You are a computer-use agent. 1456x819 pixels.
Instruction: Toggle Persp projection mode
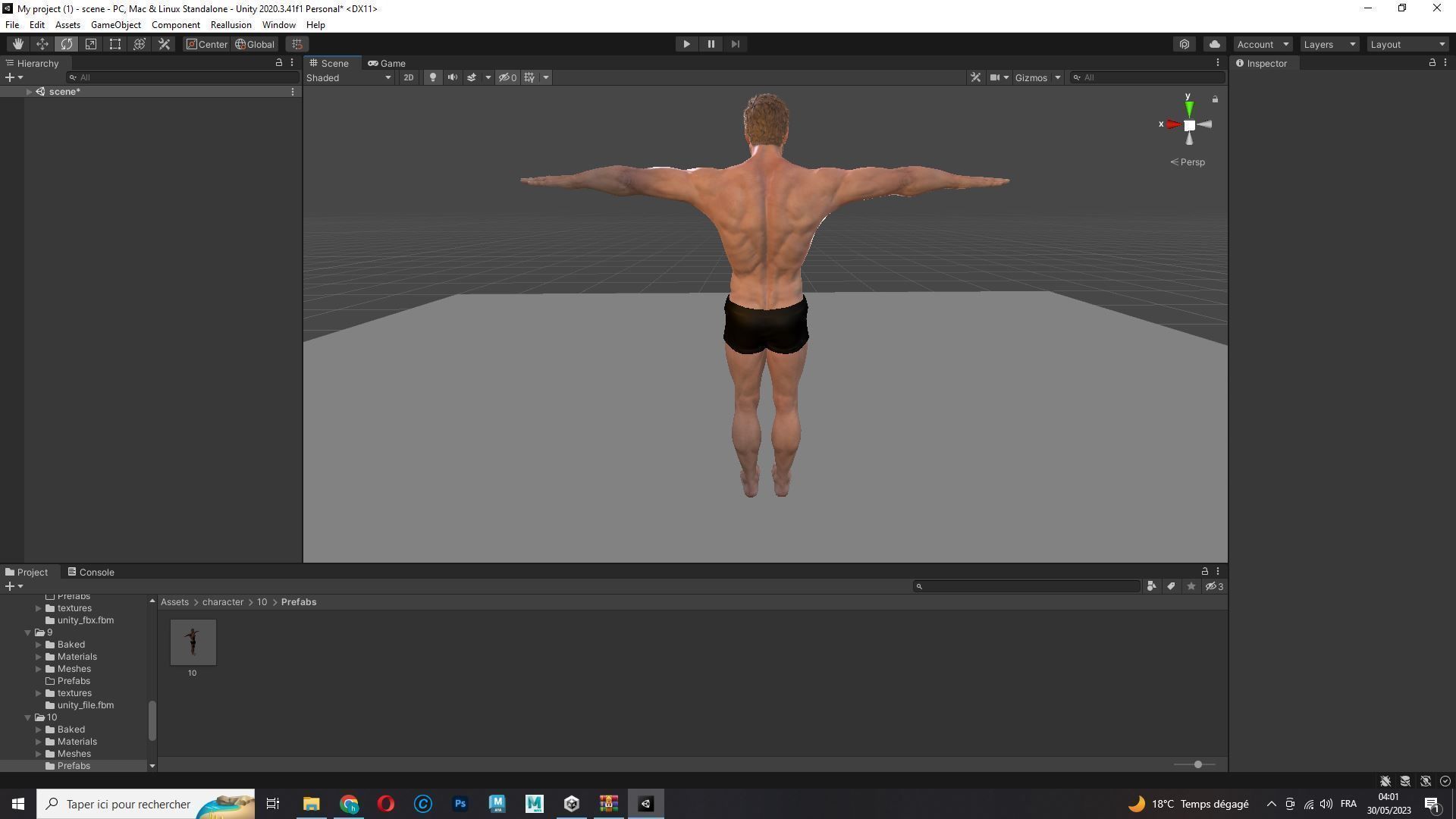click(1188, 162)
